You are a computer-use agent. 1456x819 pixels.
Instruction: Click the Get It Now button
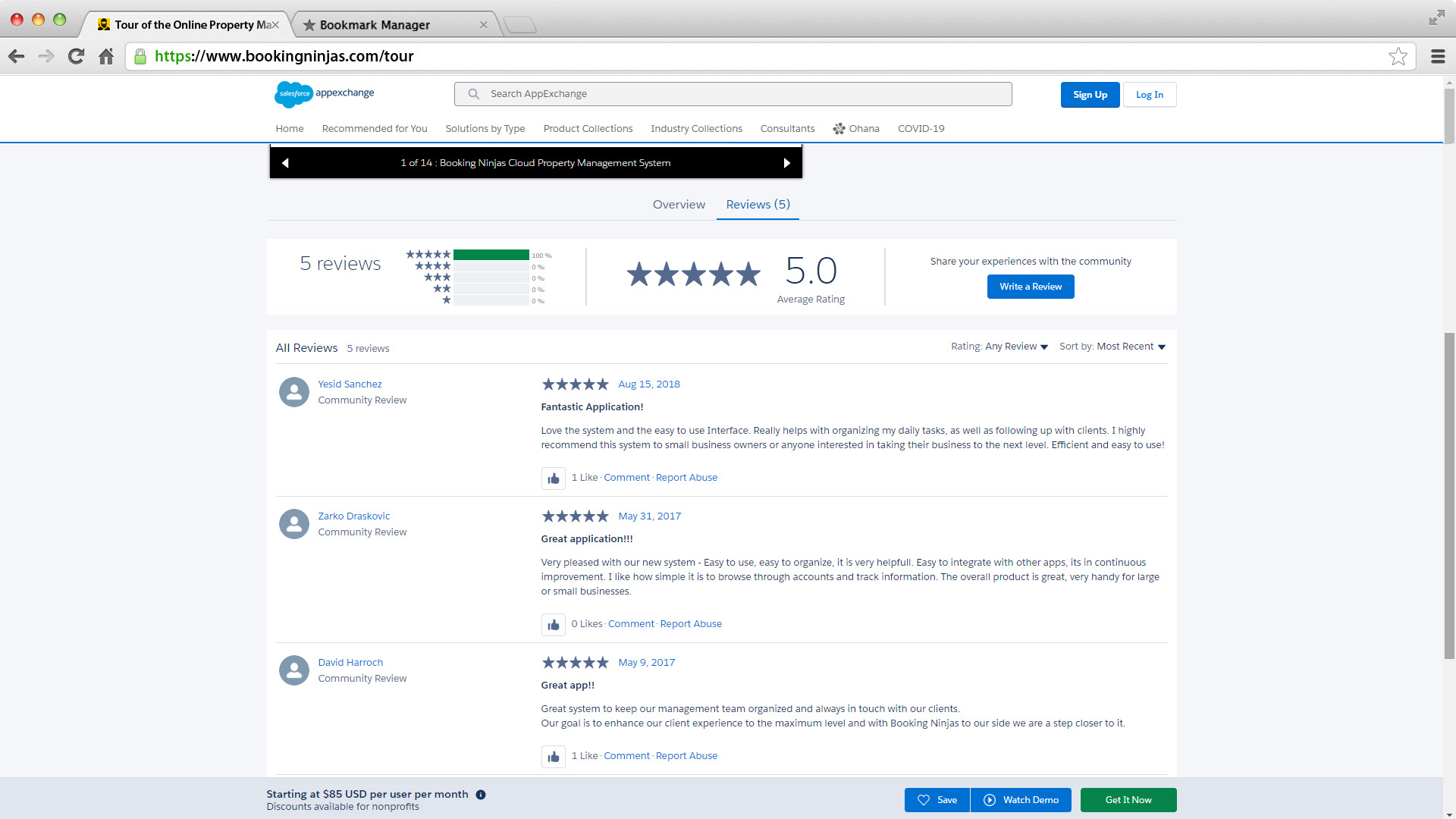[x=1128, y=800]
